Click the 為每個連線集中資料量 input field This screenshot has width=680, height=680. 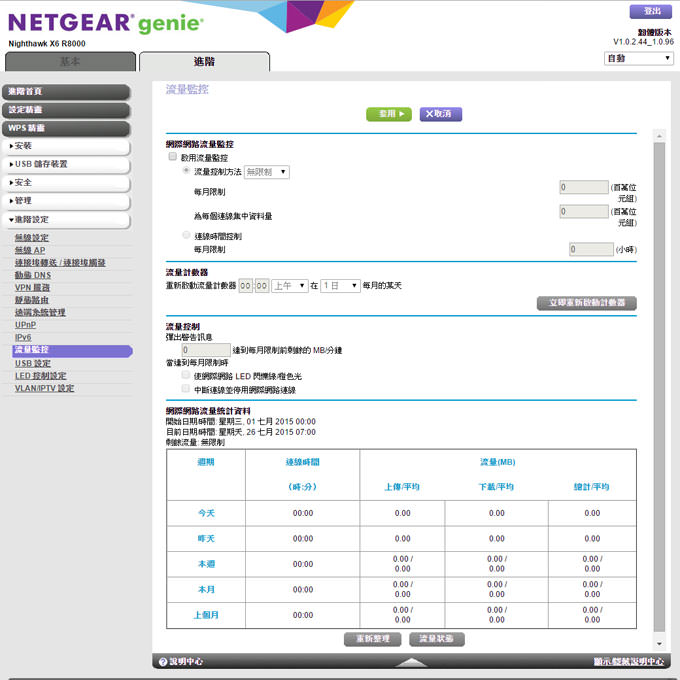click(x=584, y=212)
